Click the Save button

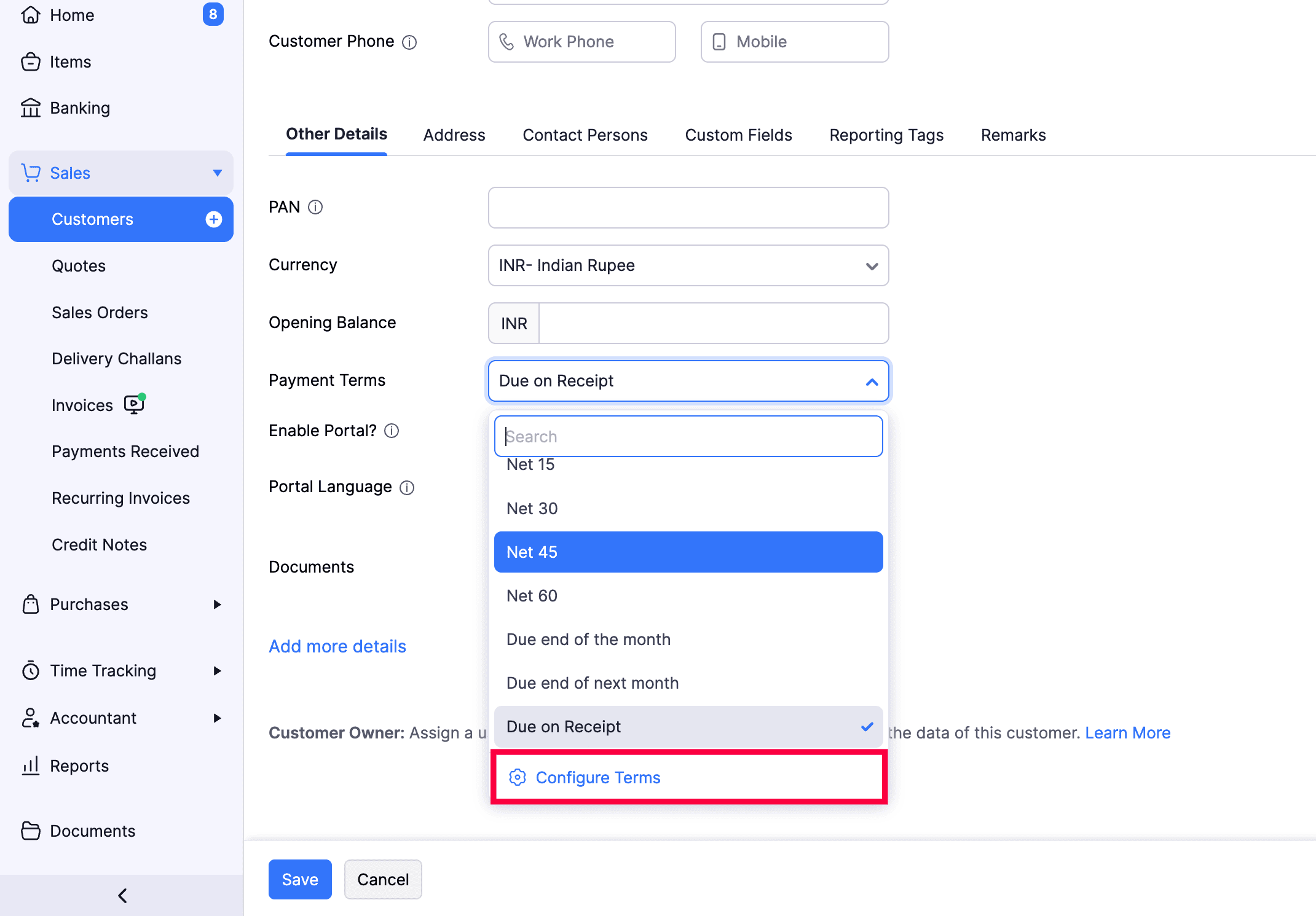point(299,879)
